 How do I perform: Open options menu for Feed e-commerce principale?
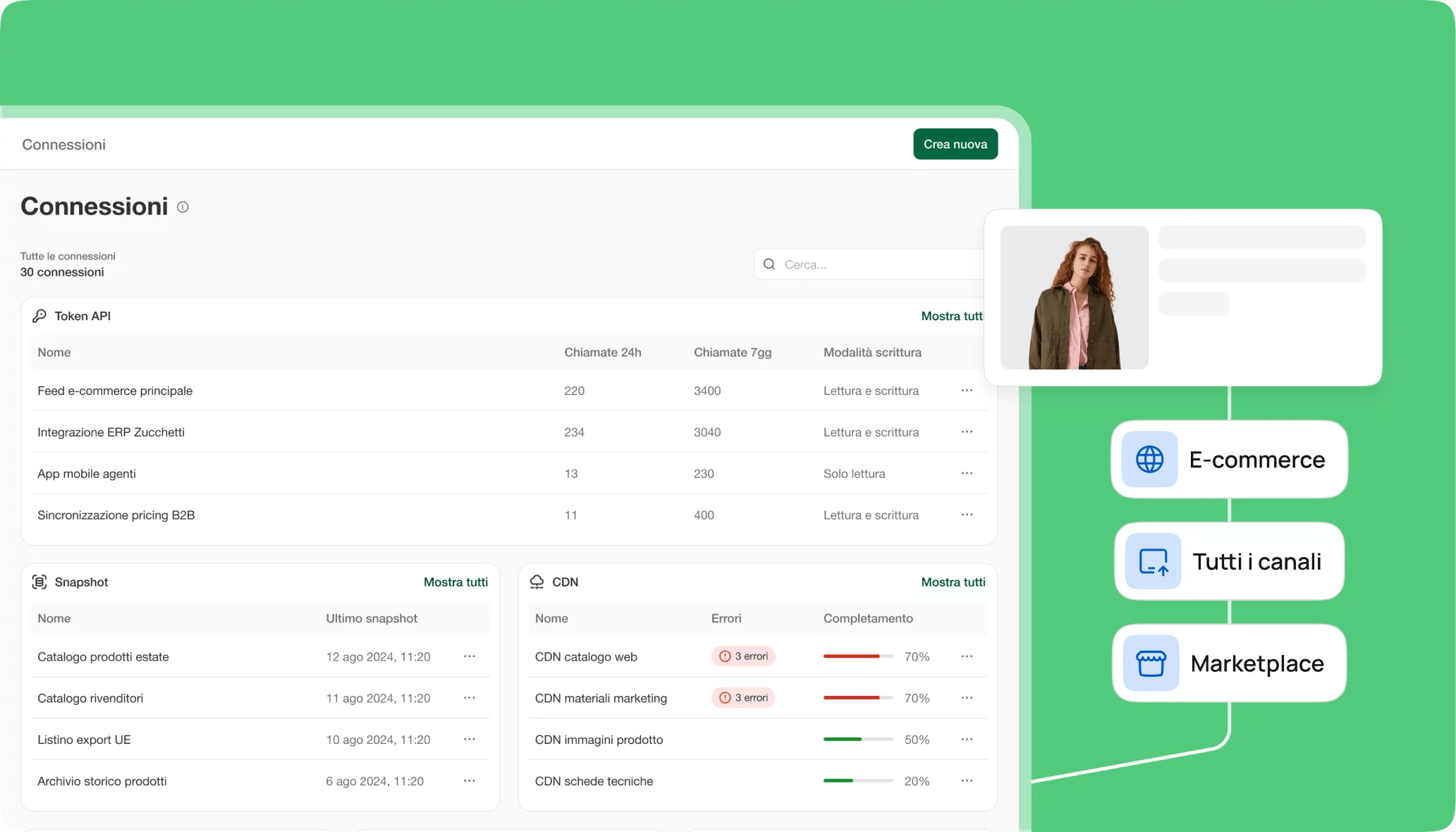tap(967, 391)
